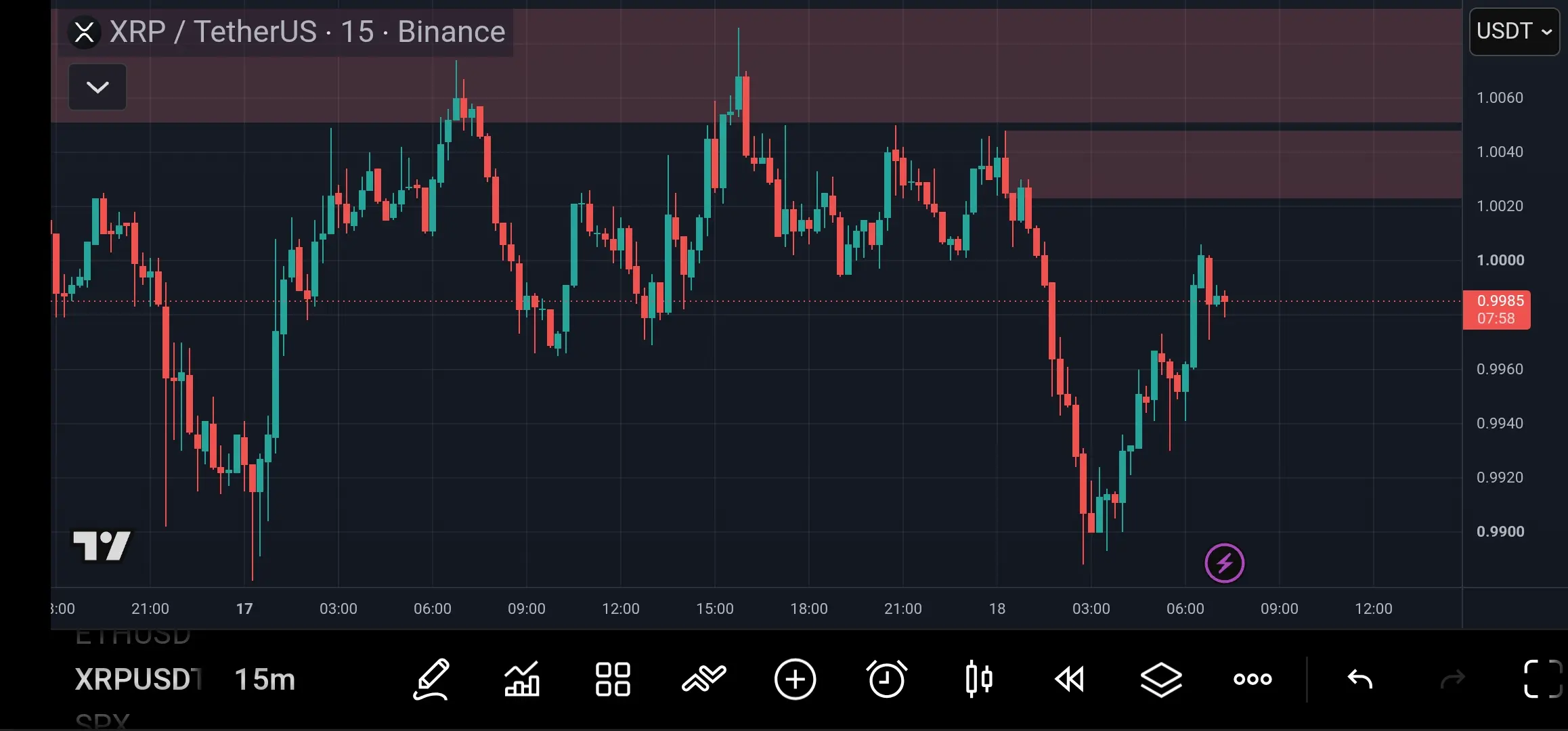
Task: Open chart type candlestick icon
Action: 979,679
